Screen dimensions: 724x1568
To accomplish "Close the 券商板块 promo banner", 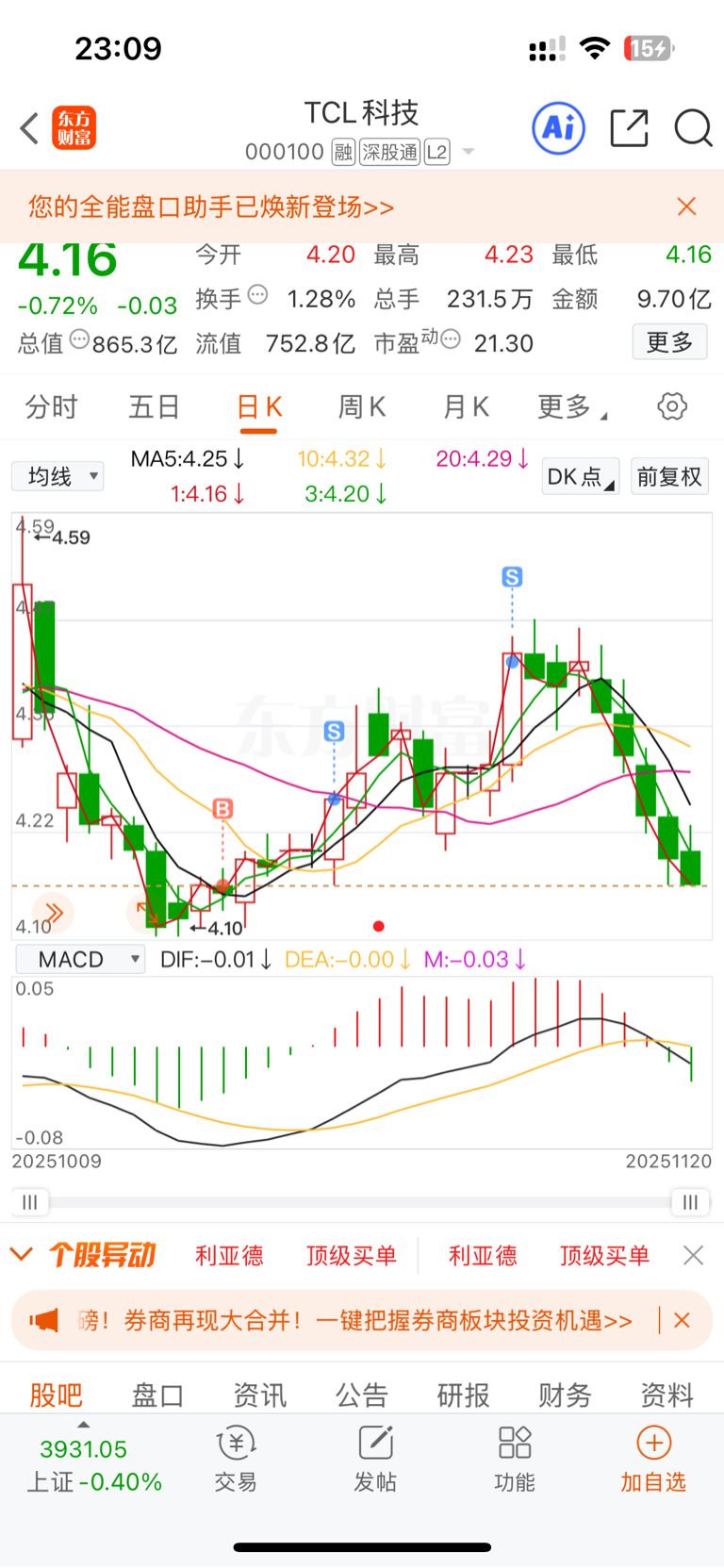I will [683, 1320].
